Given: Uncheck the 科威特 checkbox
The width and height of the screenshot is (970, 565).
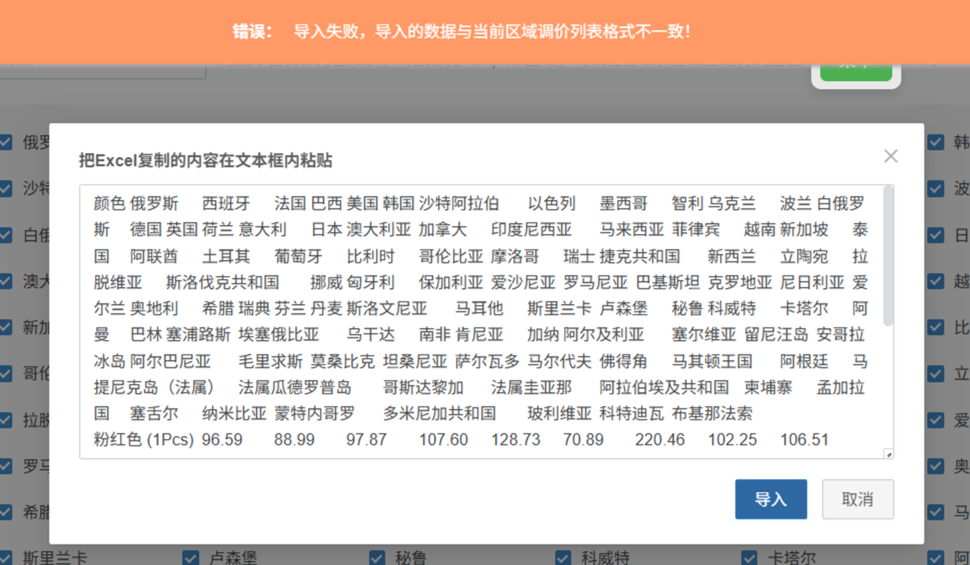Looking at the screenshot, I should coord(563,557).
